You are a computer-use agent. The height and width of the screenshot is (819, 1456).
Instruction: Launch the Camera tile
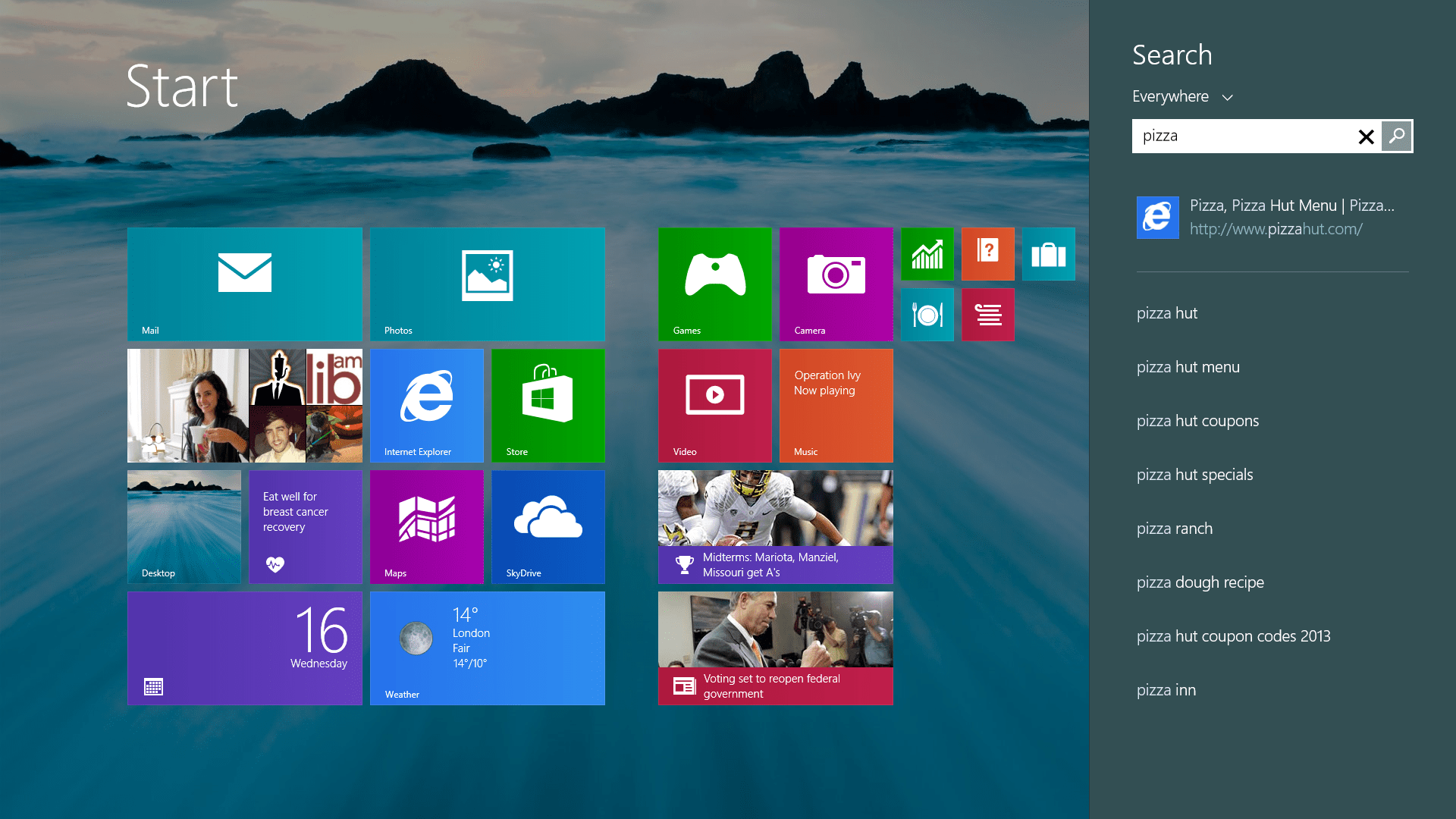pyautogui.click(x=836, y=284)
